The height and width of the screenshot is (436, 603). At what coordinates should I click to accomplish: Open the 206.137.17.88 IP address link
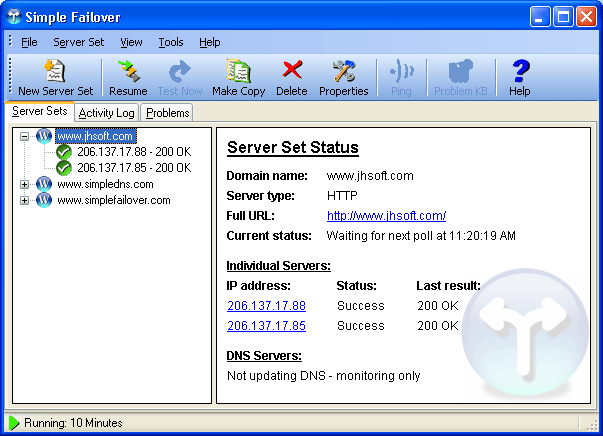click(266, 306)
